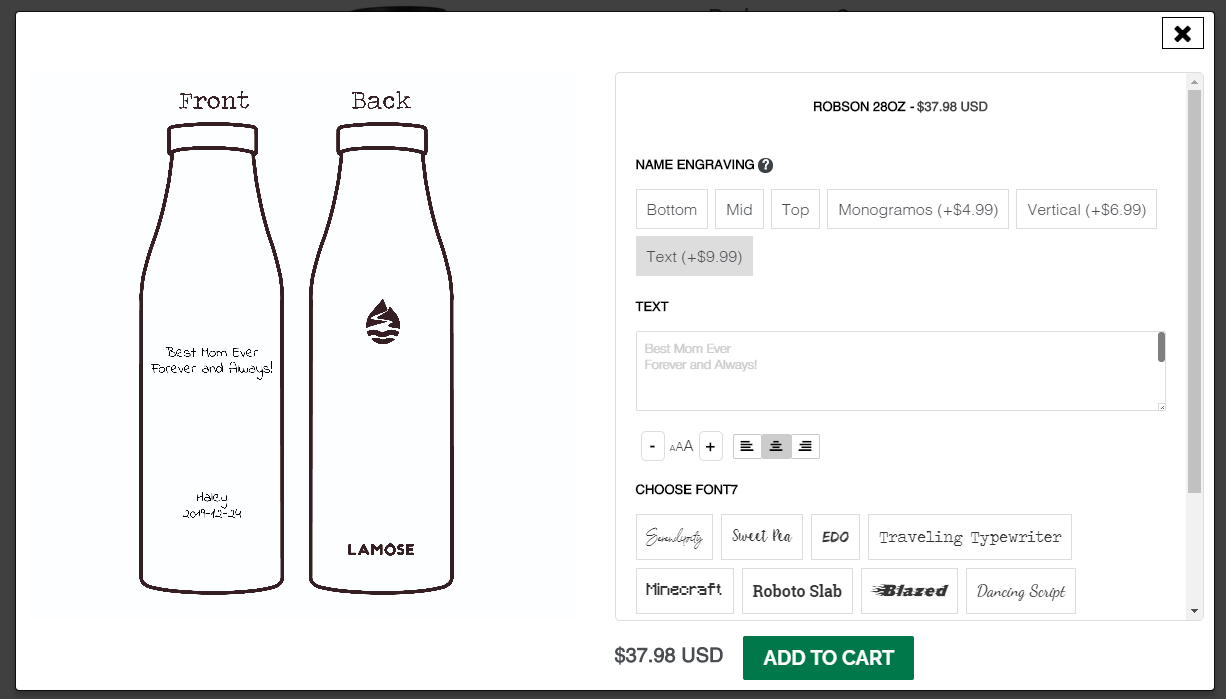Click the Add to Cart button

828,658
